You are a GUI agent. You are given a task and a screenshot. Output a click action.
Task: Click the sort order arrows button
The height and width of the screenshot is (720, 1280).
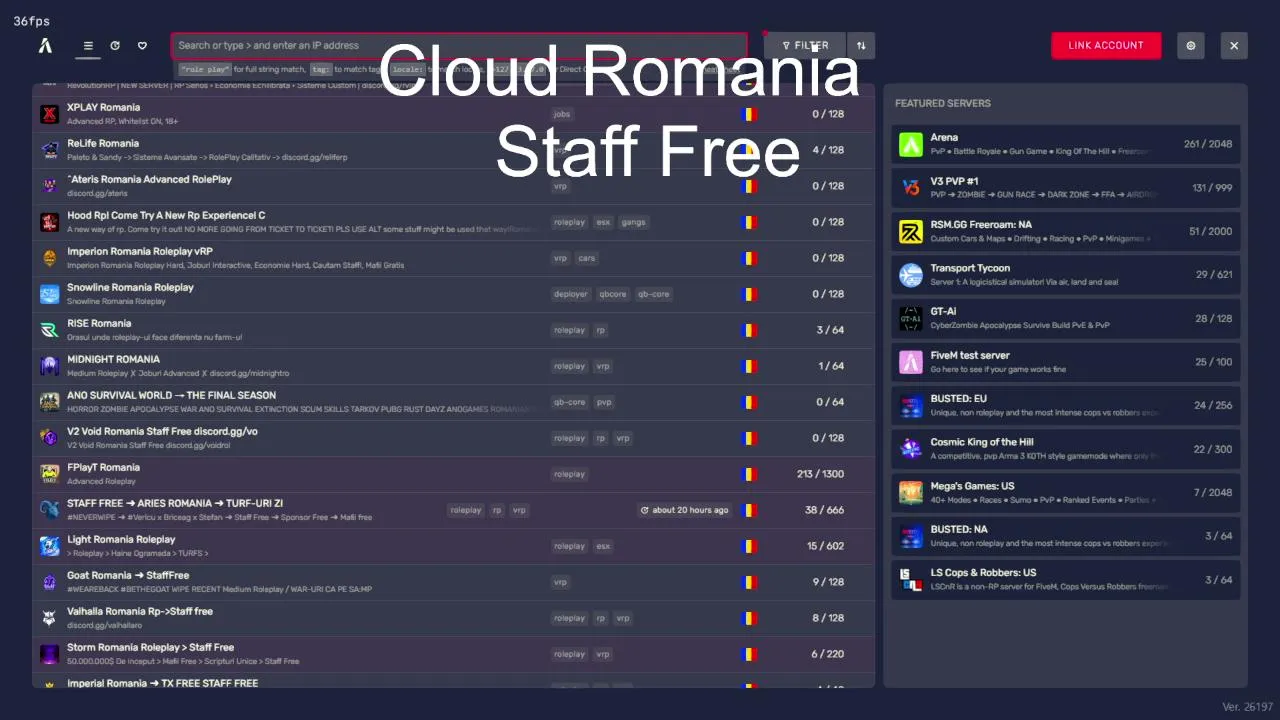pos(861,45)
